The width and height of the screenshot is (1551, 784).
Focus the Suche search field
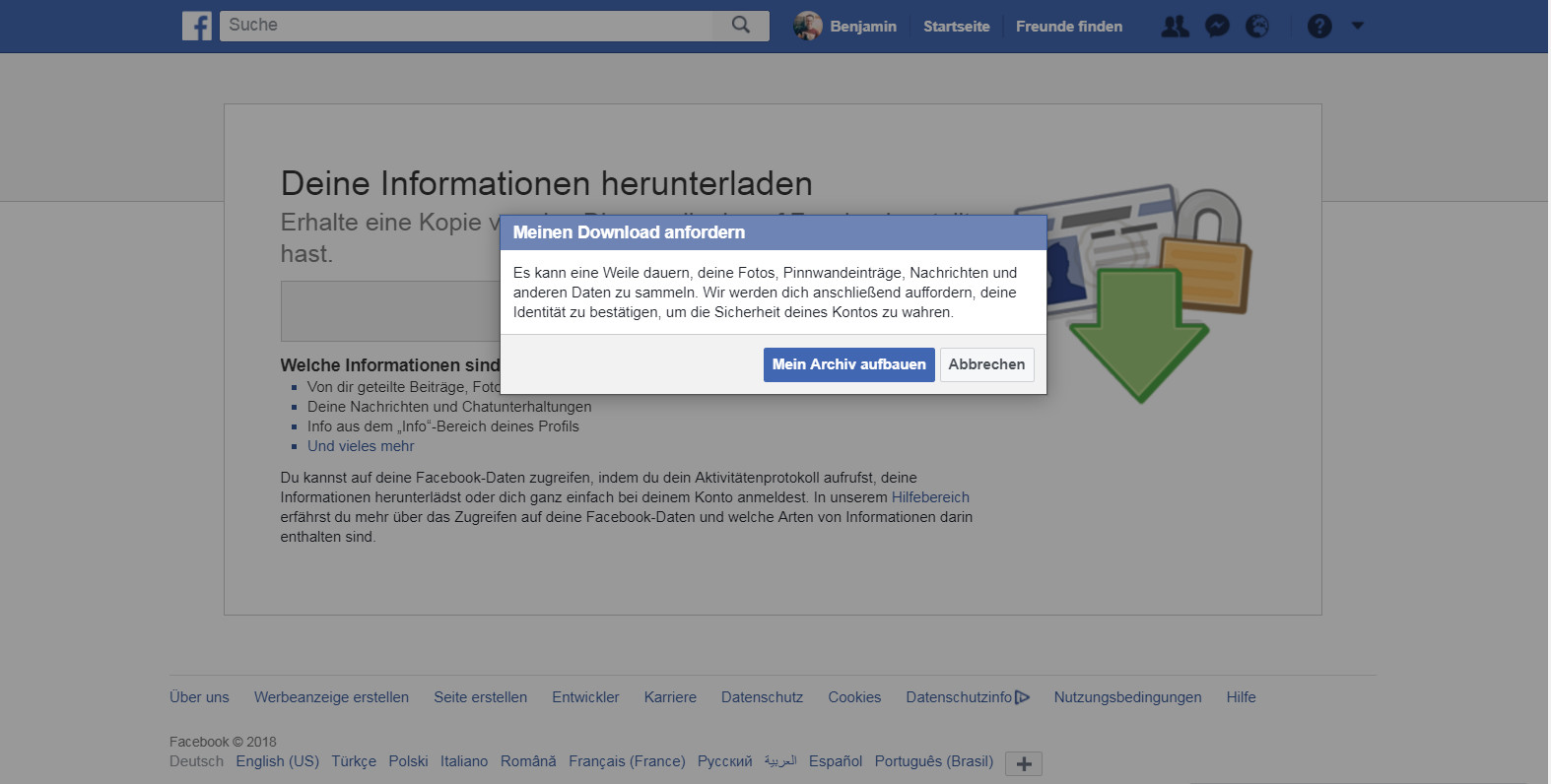[466, 26]
